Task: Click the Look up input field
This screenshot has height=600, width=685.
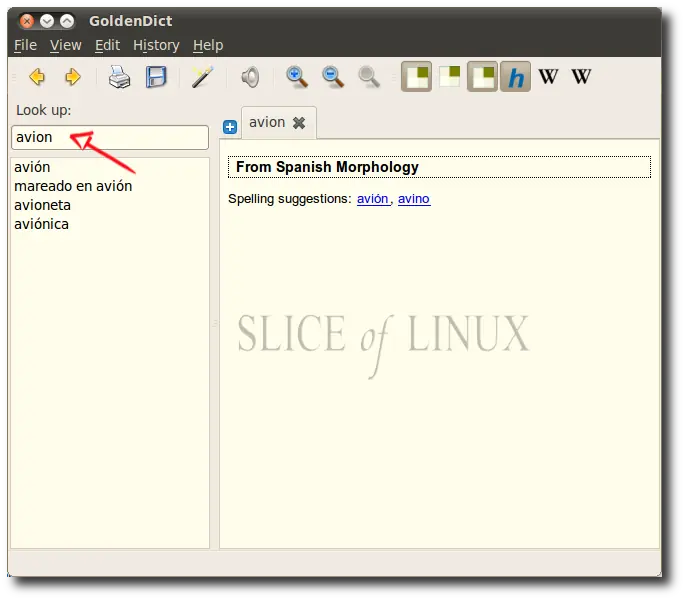Action: point(110,137)
